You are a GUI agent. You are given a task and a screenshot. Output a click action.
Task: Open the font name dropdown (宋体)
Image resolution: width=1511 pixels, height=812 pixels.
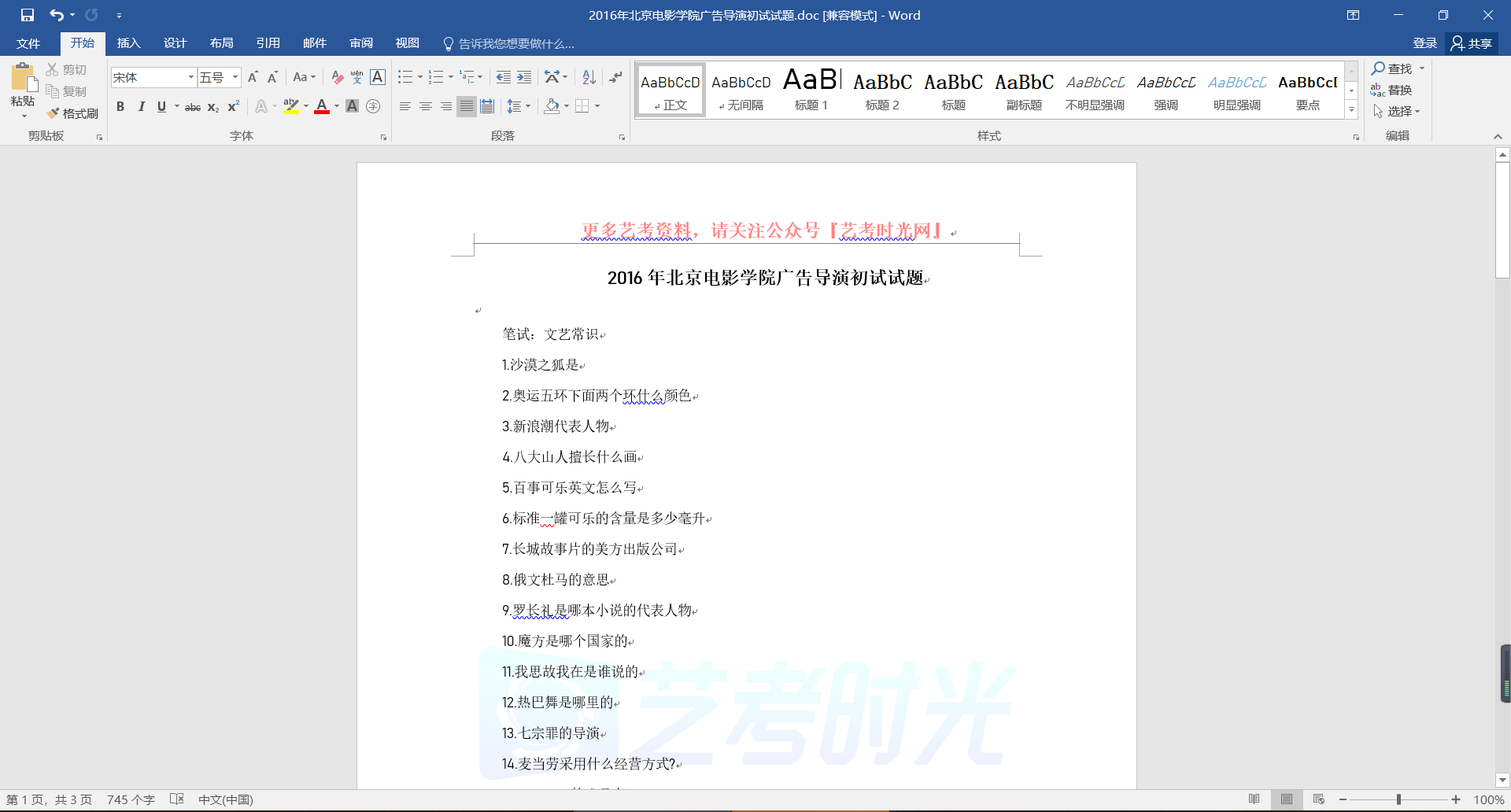pos(190,77)
